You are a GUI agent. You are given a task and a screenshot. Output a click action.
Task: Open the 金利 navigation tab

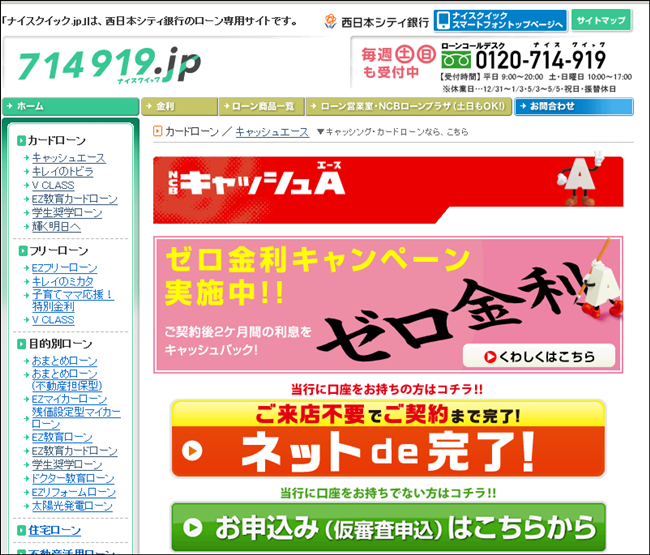pyautogui.click(x=179, y=107)
